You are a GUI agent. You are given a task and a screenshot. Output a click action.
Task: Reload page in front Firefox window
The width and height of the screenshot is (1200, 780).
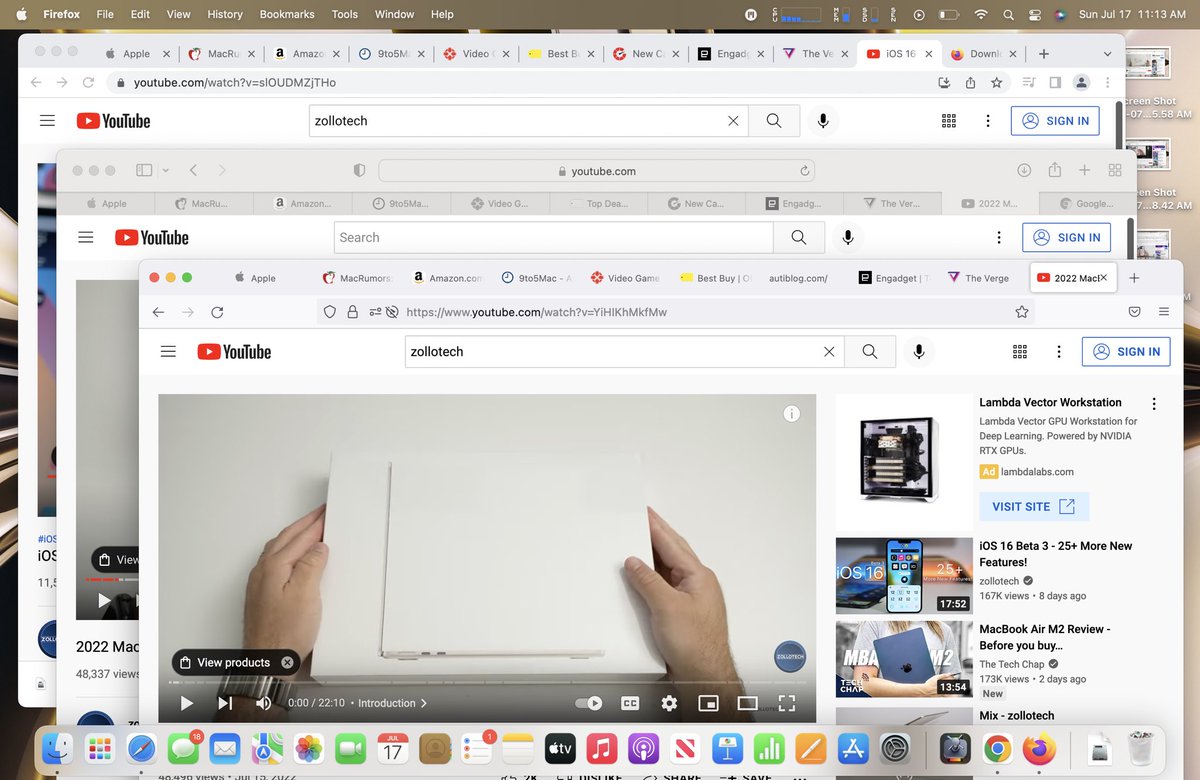tap(217, 312)
